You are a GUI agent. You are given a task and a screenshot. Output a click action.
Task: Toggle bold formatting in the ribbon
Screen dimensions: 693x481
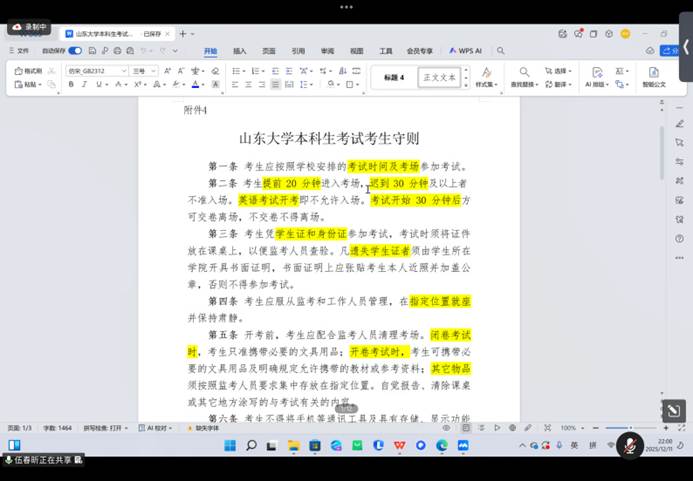pyautogui.click(x=71, y=85)
